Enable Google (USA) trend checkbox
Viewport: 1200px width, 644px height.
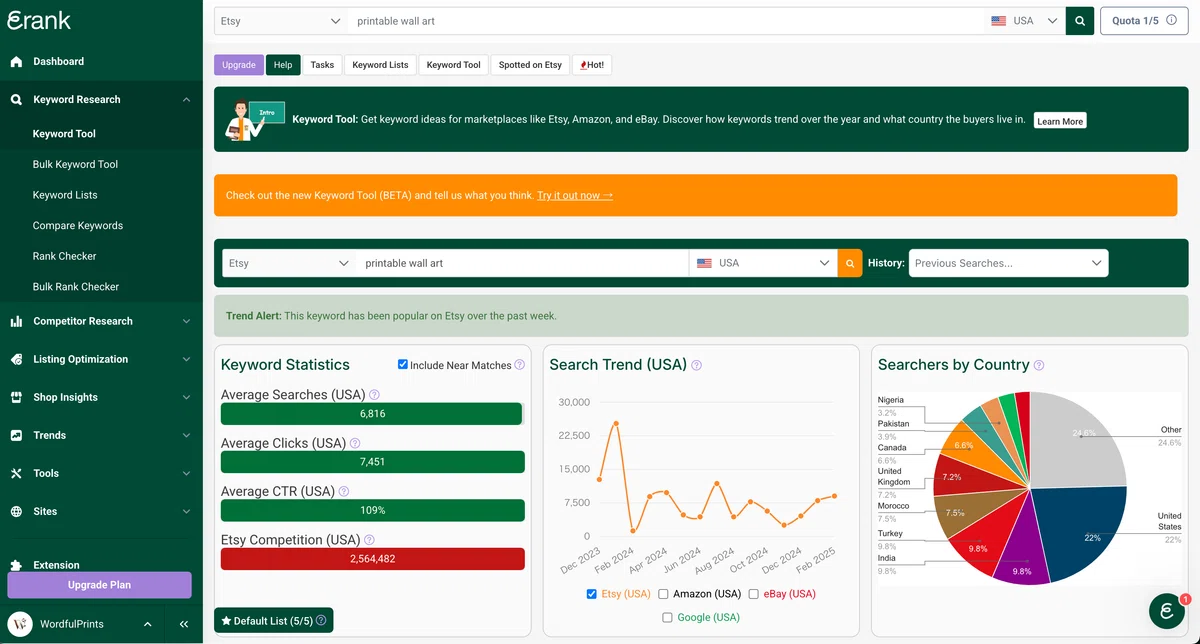point(668,618)
